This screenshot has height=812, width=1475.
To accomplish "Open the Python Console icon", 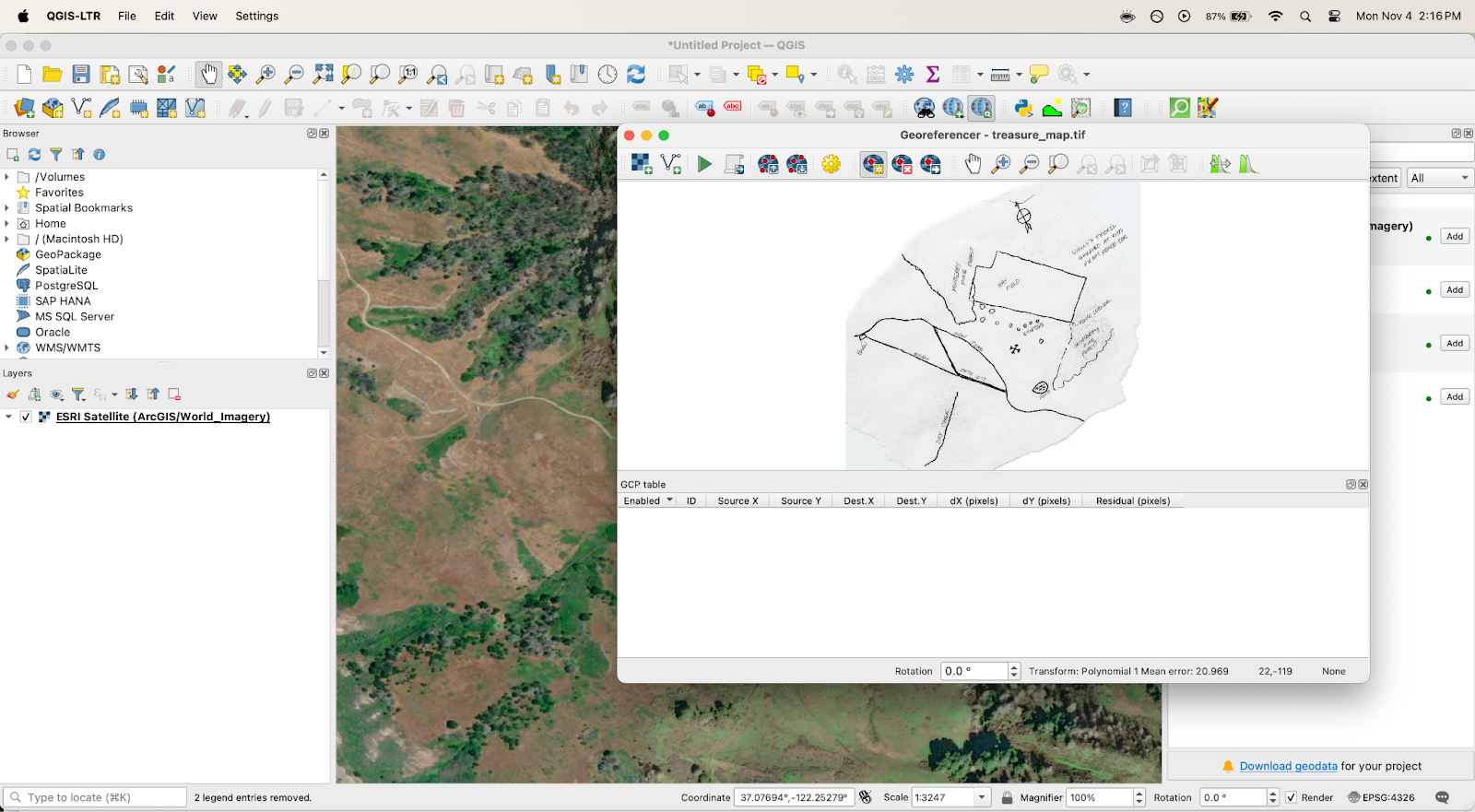I will pos(1023,108).
